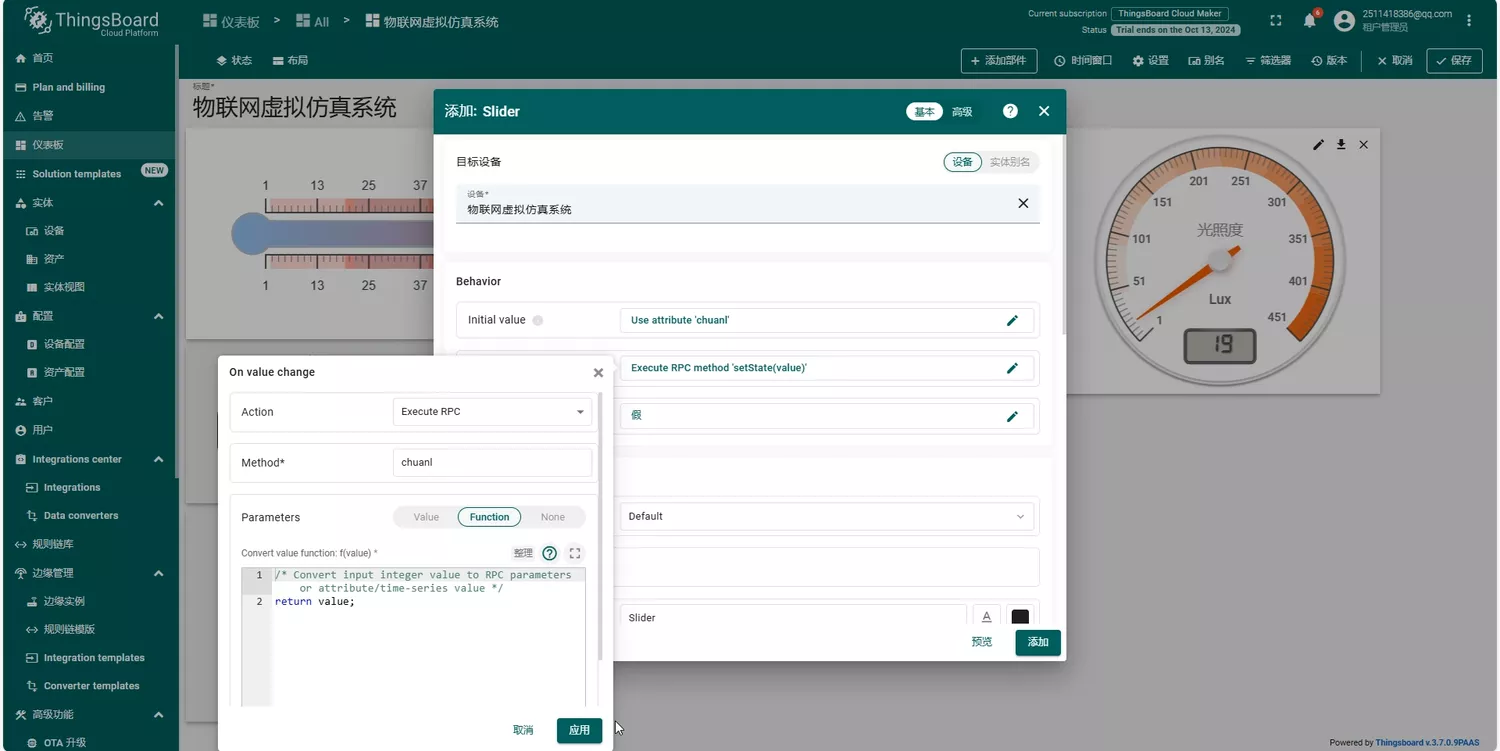The image size is (1500, 751).
Task: Edit the 'setState(value)' RPC setting pencil
Action: click(x=1012, y=368)
